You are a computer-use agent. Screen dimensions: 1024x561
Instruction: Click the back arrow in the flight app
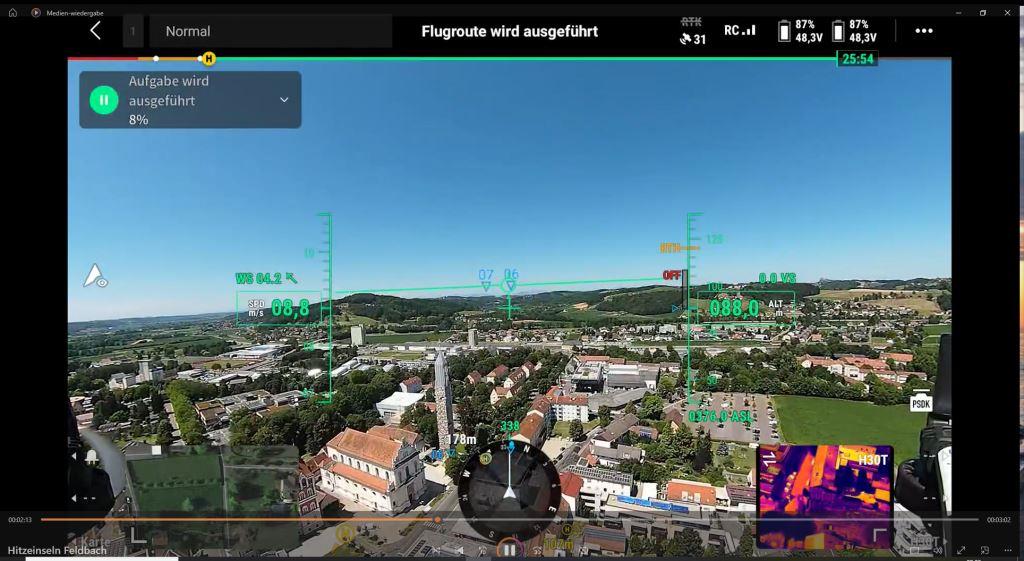click(95, 31)
